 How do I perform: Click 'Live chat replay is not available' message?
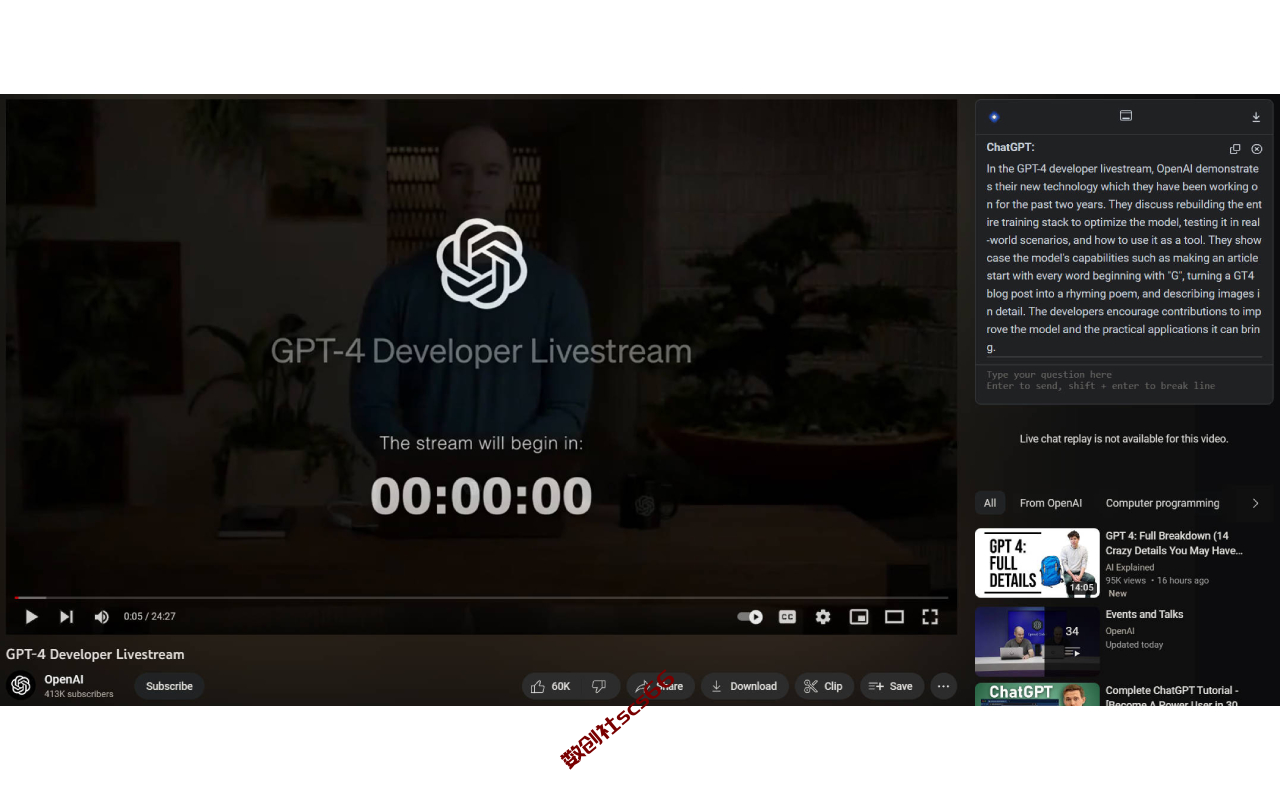point(1124,439)
